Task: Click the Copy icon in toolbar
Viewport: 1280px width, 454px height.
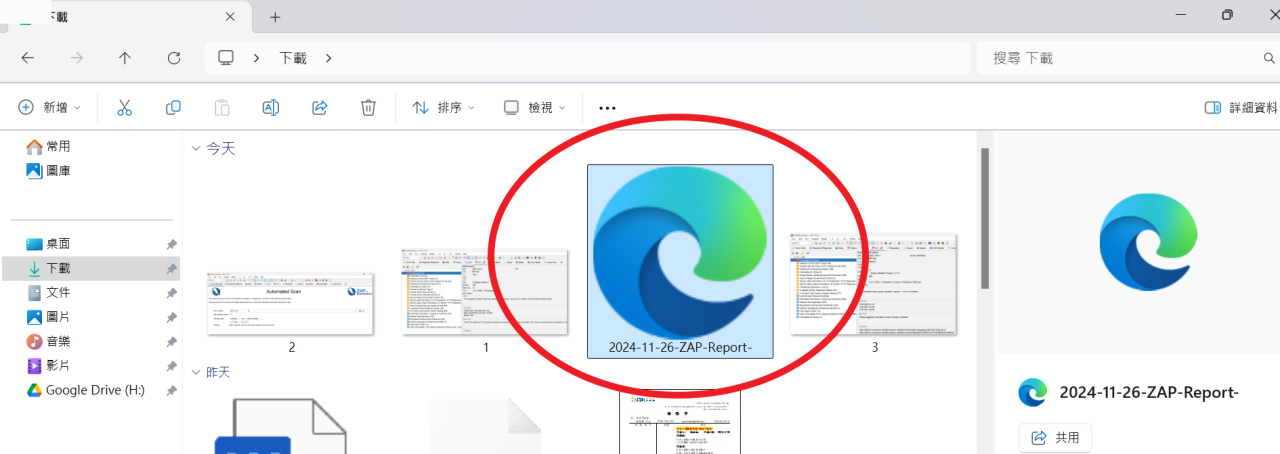Action: [x=173, y=107]
